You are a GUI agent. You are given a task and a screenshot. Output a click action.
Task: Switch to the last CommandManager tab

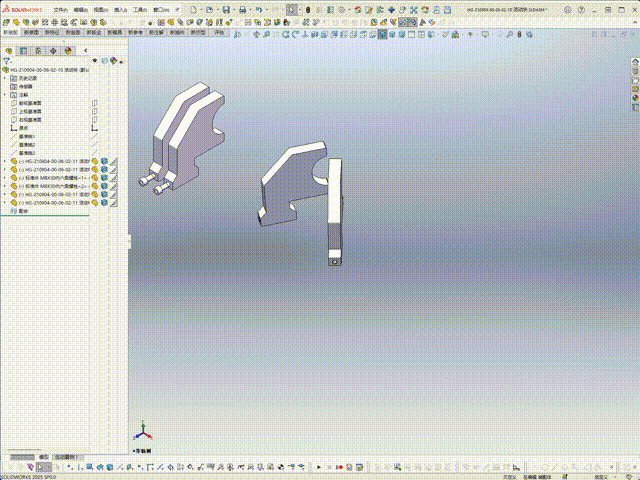point(220,32)
